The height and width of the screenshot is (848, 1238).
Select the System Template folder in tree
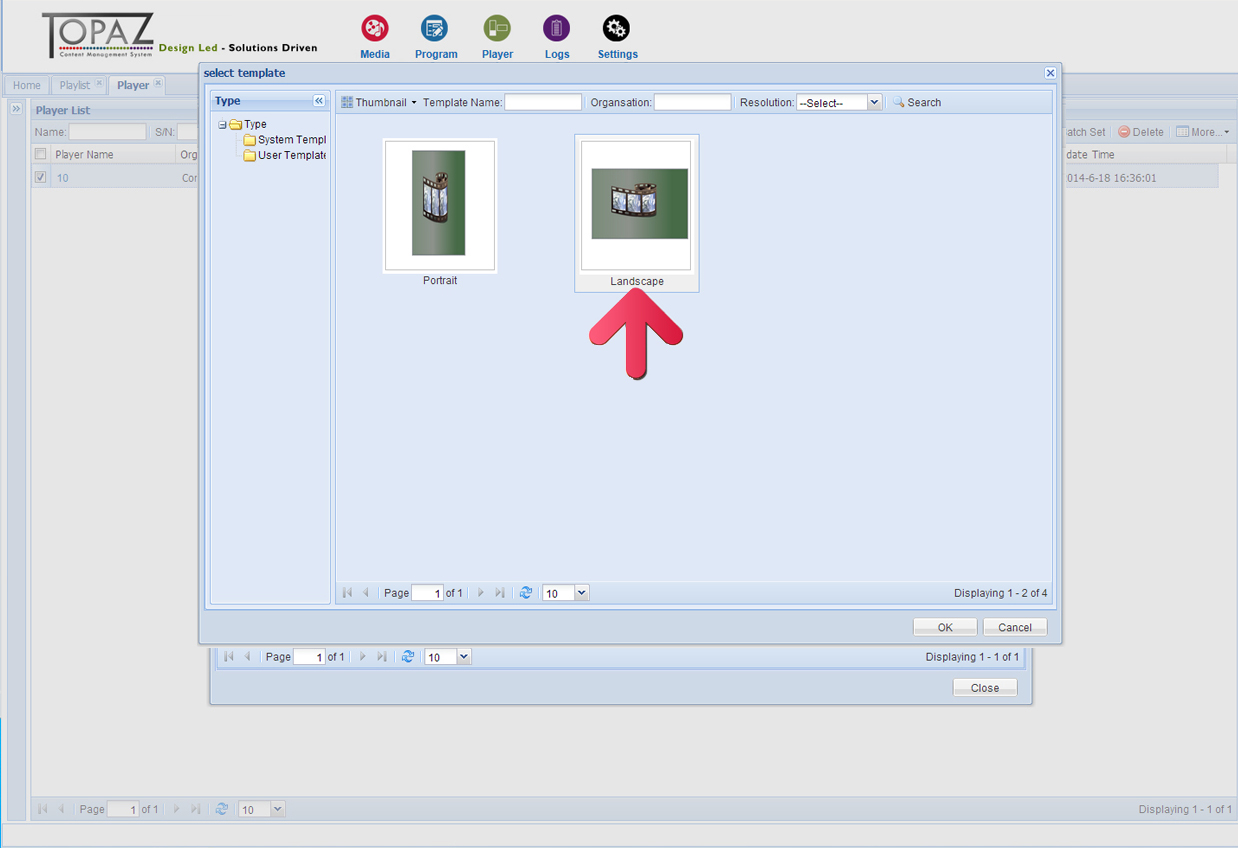tap(291, 140)
